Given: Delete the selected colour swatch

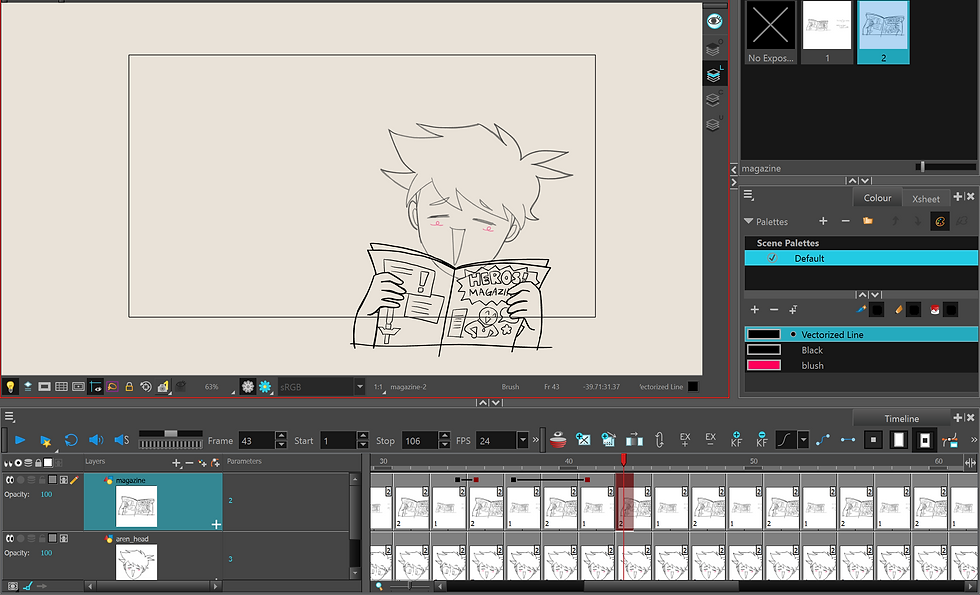Looking at the screenshot, I should tap(774, 310).
